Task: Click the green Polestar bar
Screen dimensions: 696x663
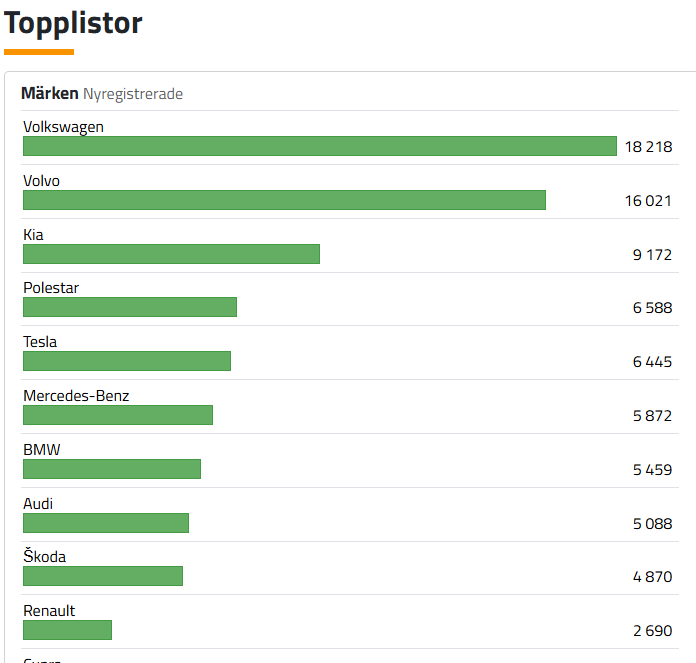Action: [x=130, y=307]
